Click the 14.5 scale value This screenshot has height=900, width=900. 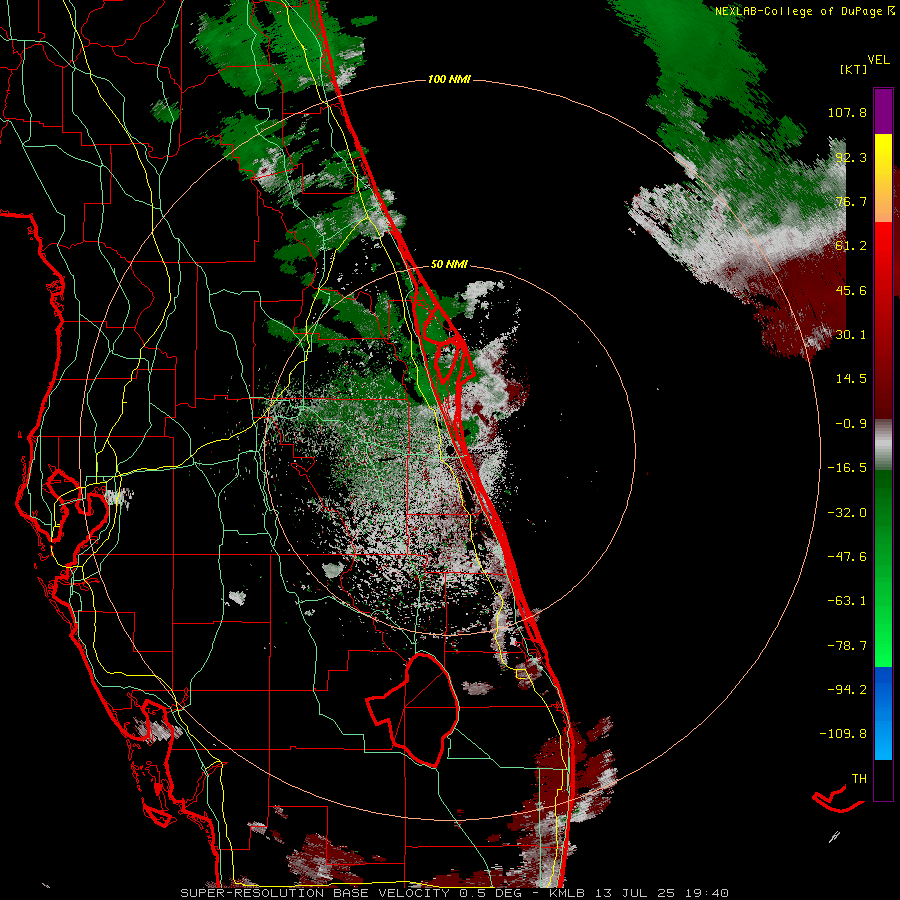pos(851,379)
